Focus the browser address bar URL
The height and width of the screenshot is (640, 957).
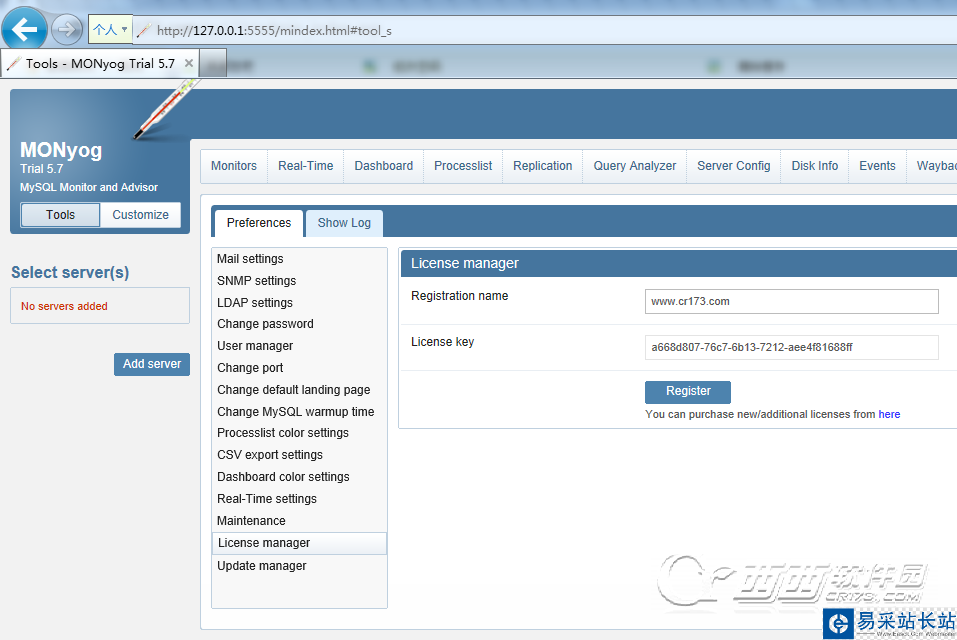click(x=274, y=31)
